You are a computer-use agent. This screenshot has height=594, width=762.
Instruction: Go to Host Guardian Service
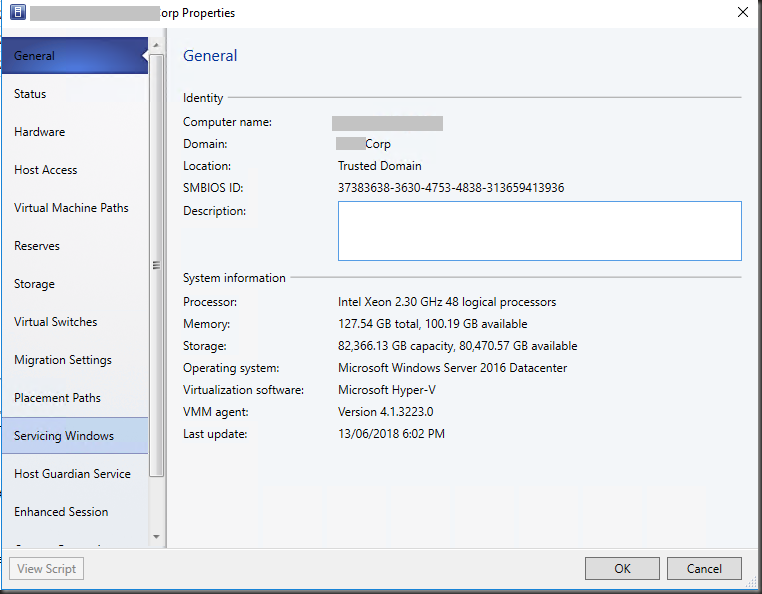click(x=74, y=474)
